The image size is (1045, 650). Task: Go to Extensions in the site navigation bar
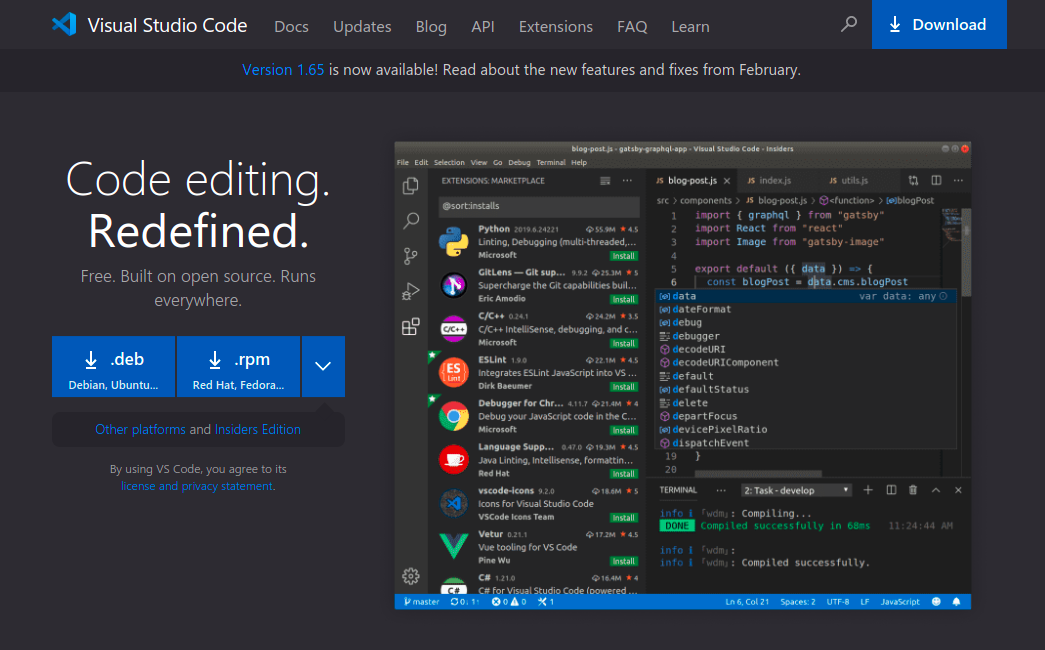(x=557, y=27)
